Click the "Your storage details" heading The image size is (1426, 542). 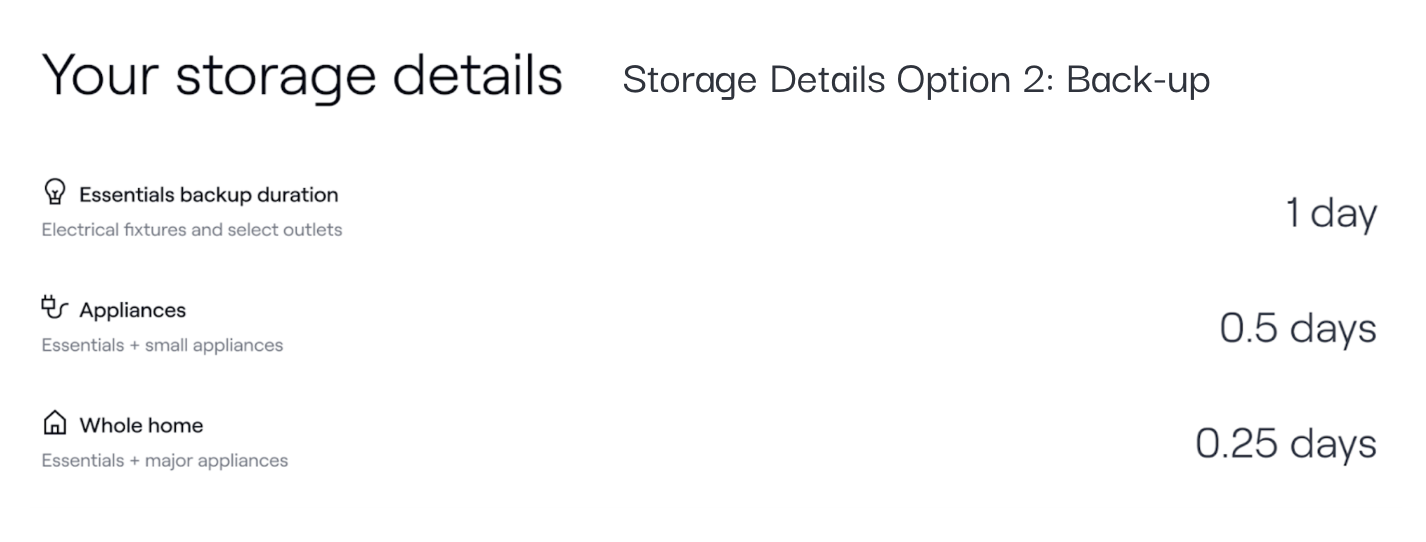(x=301, y=76)
